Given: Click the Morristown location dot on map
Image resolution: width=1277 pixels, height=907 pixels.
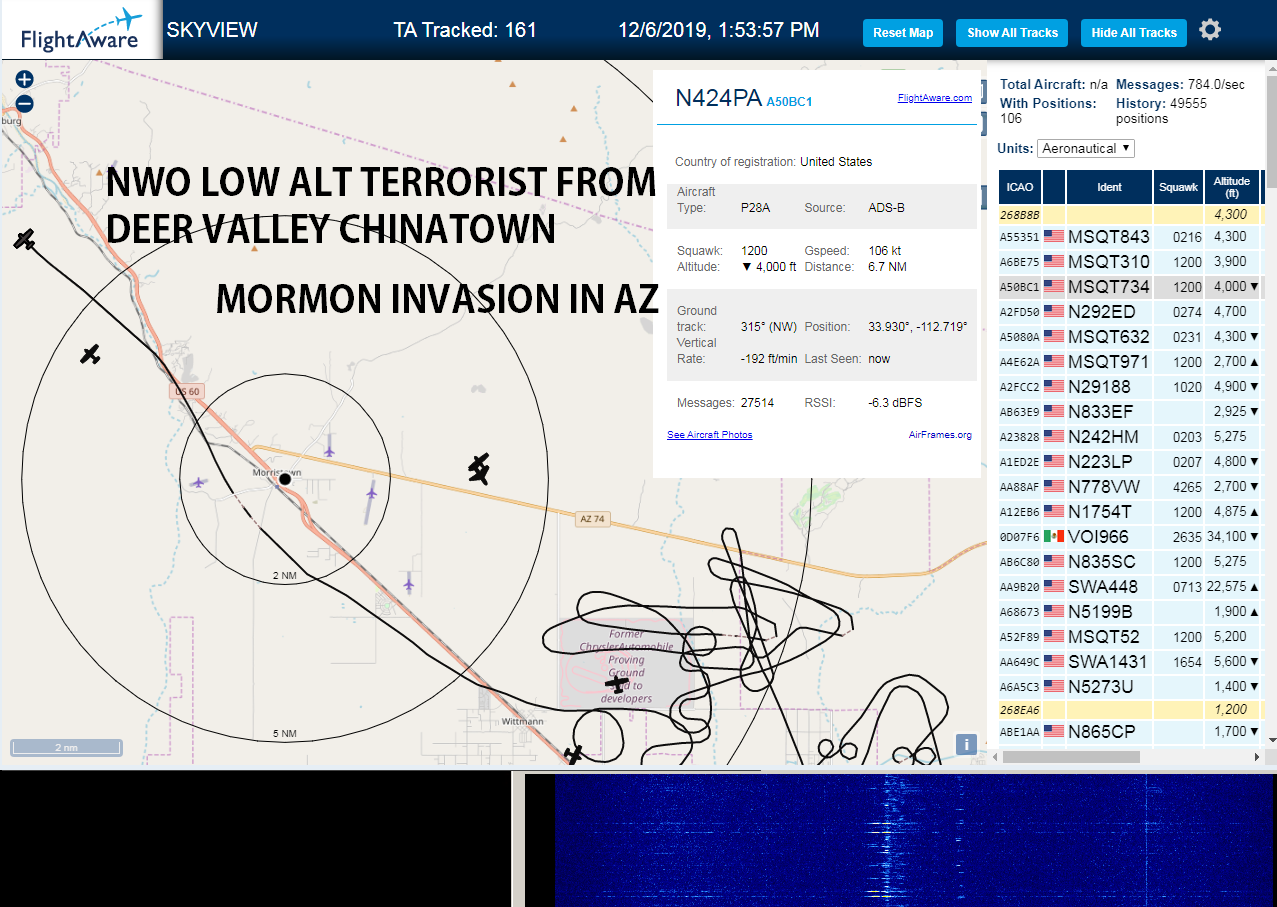Looking at the screenshot, I should click(285, 480).
